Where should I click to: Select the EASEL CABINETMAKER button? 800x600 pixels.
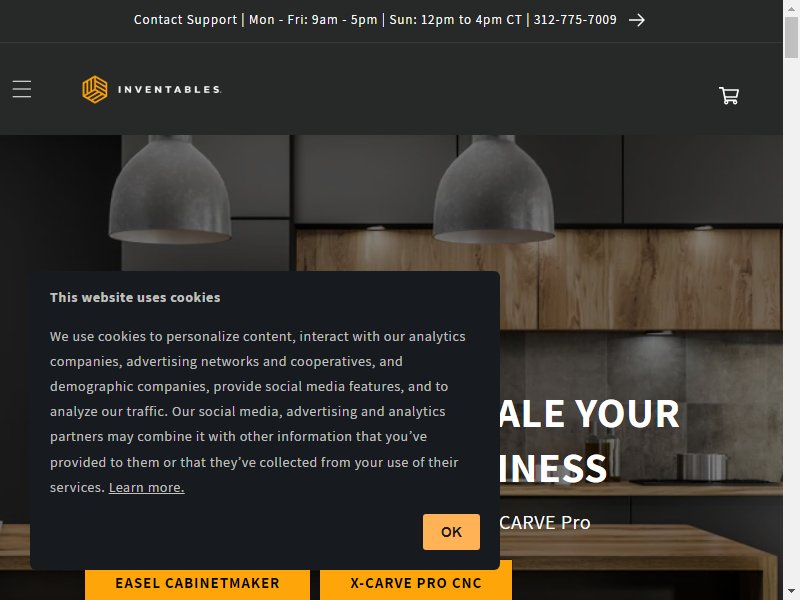(x=197, y=583)
